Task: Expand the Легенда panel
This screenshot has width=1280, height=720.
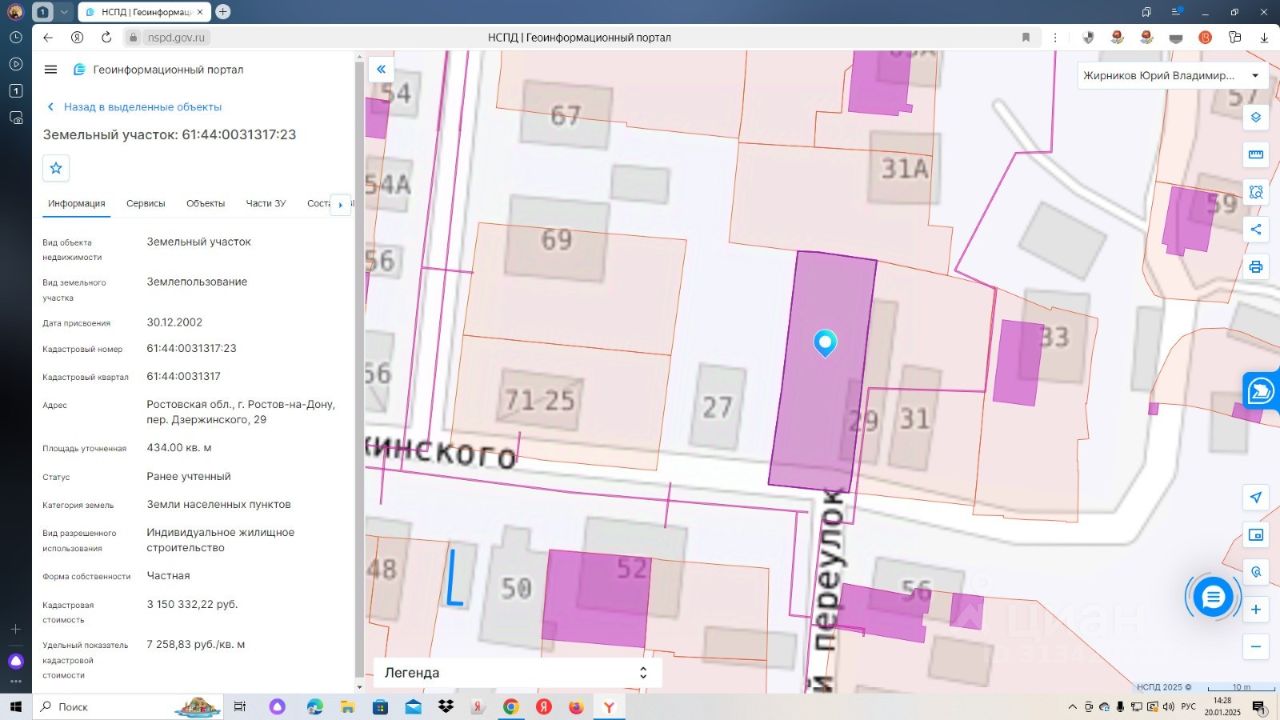Action: [x=518, y=673]
